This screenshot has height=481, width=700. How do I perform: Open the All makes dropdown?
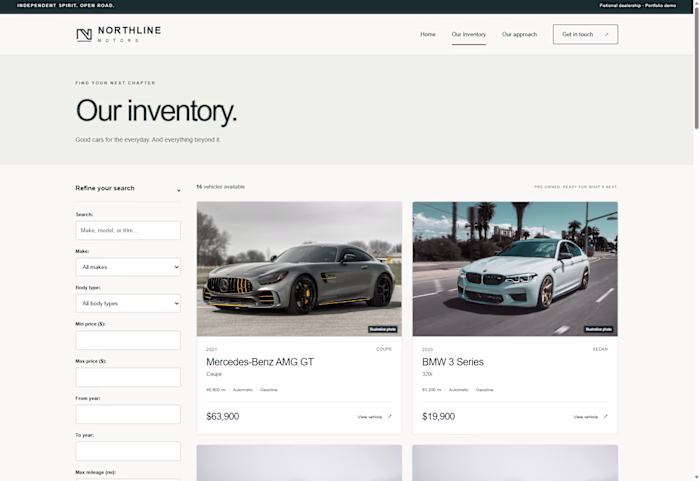[x=128, y=267]
